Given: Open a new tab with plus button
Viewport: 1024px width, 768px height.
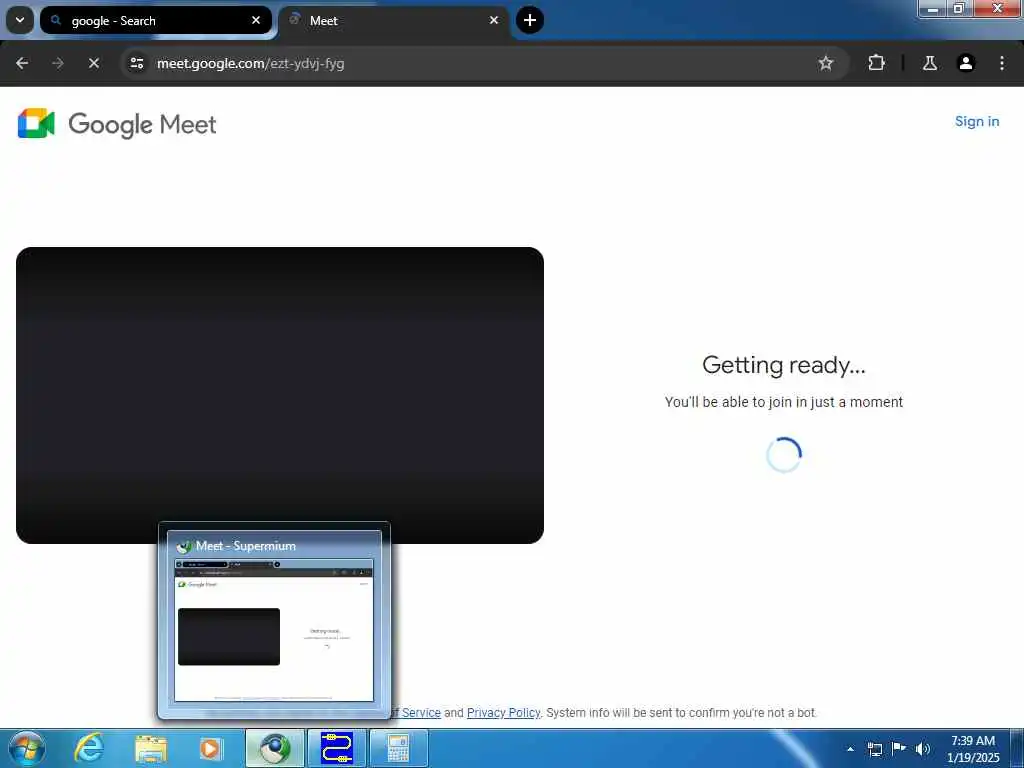Looking at the screenshot, I should 530,20.
